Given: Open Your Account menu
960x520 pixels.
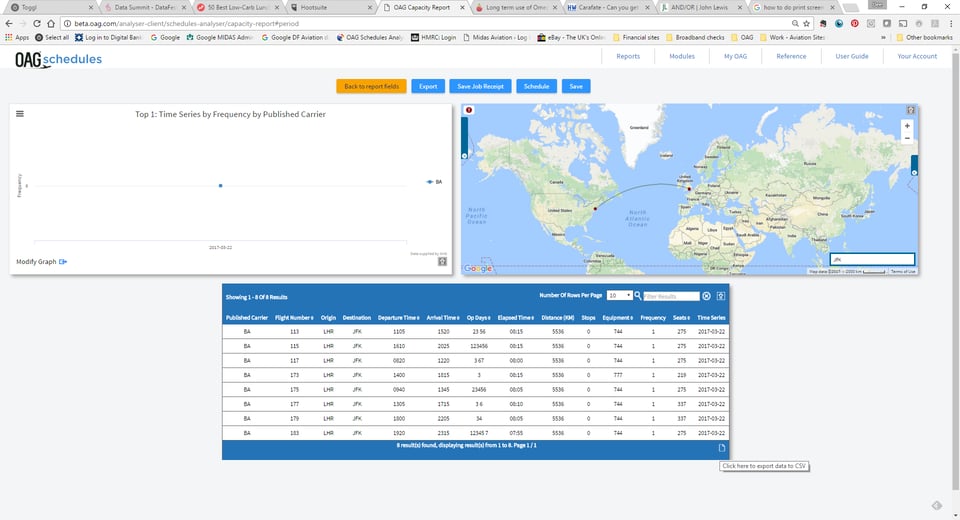Looking at the screenshot, I should click(917, 56).
